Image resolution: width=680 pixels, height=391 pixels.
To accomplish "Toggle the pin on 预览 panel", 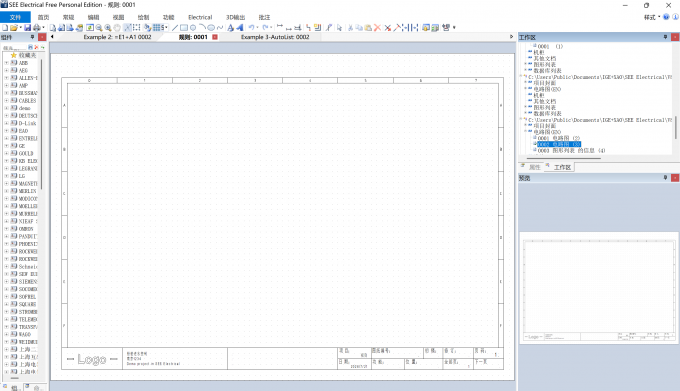I will [665, 178].
